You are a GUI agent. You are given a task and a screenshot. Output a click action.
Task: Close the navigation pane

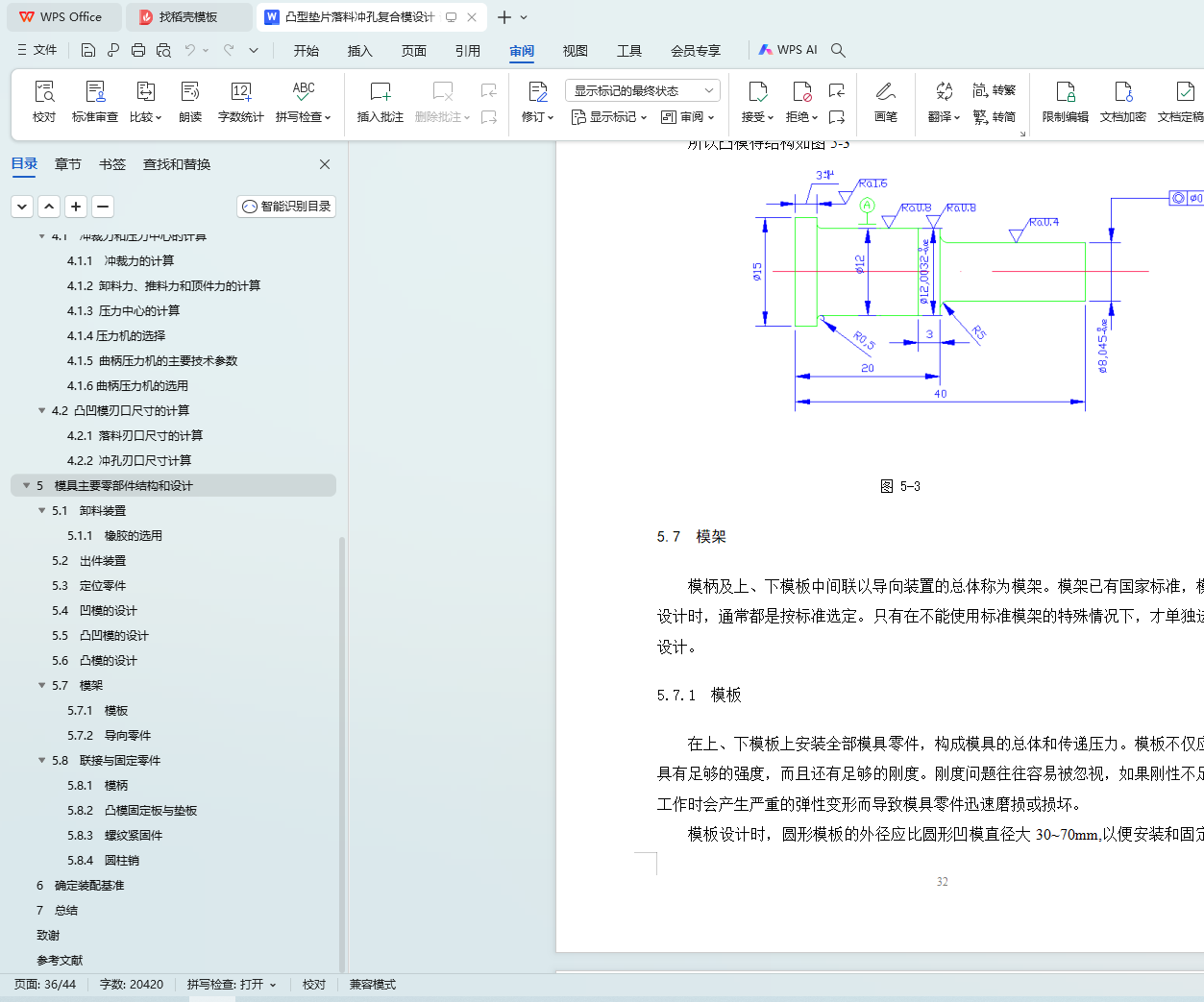(325, 164)
